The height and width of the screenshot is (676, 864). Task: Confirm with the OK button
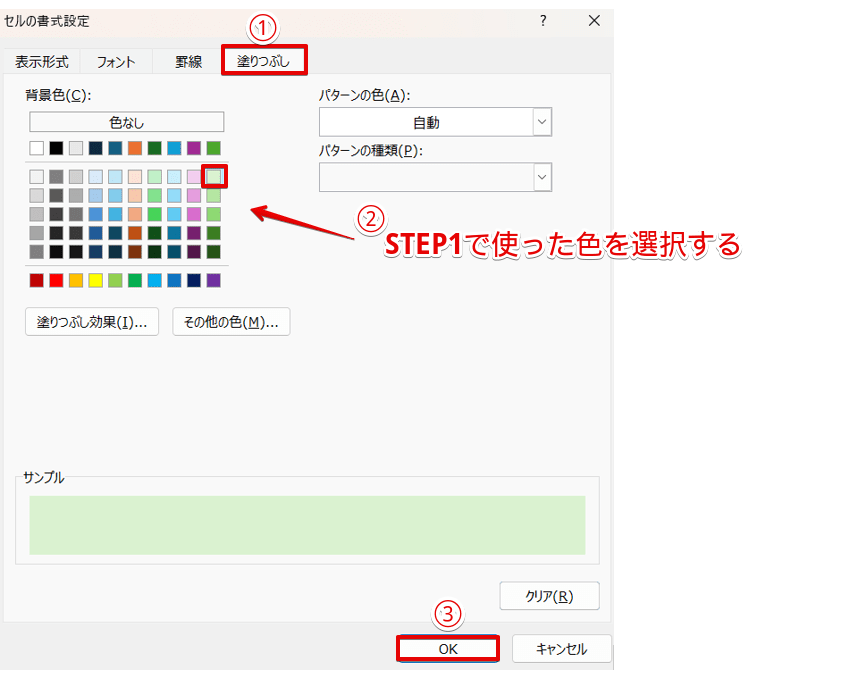click(x=448, y=649)
